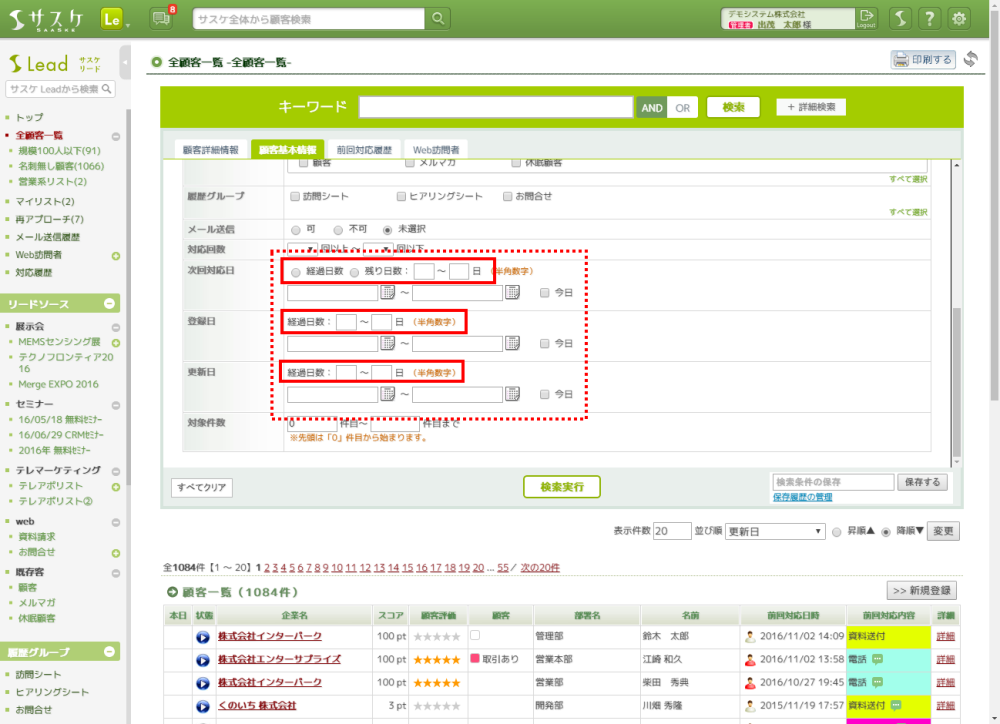Click blue arrow icon for 株式会社エンタープライズ row
This screenshot has height=724, width=1000.
[202, 659]
